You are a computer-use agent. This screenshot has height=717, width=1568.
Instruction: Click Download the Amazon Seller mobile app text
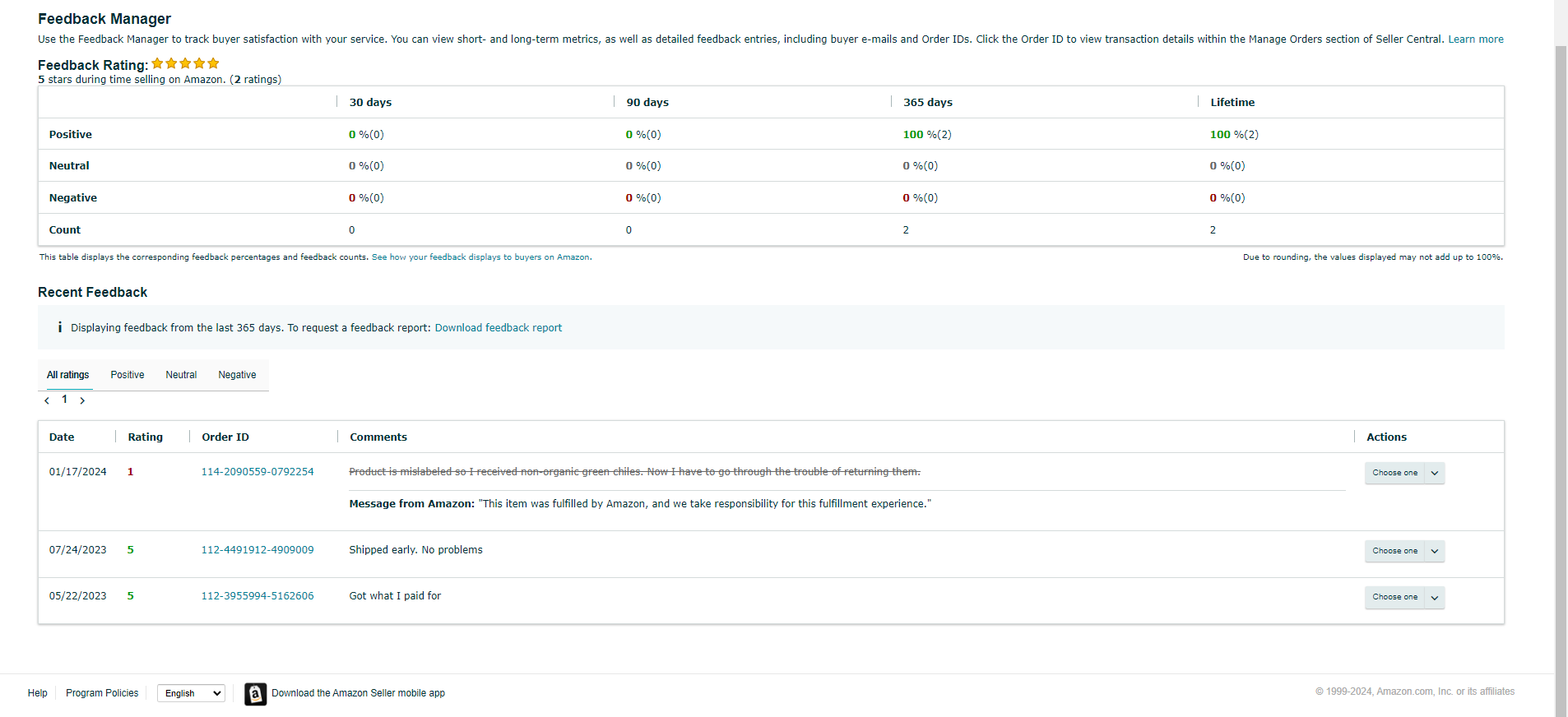[359, 693]
